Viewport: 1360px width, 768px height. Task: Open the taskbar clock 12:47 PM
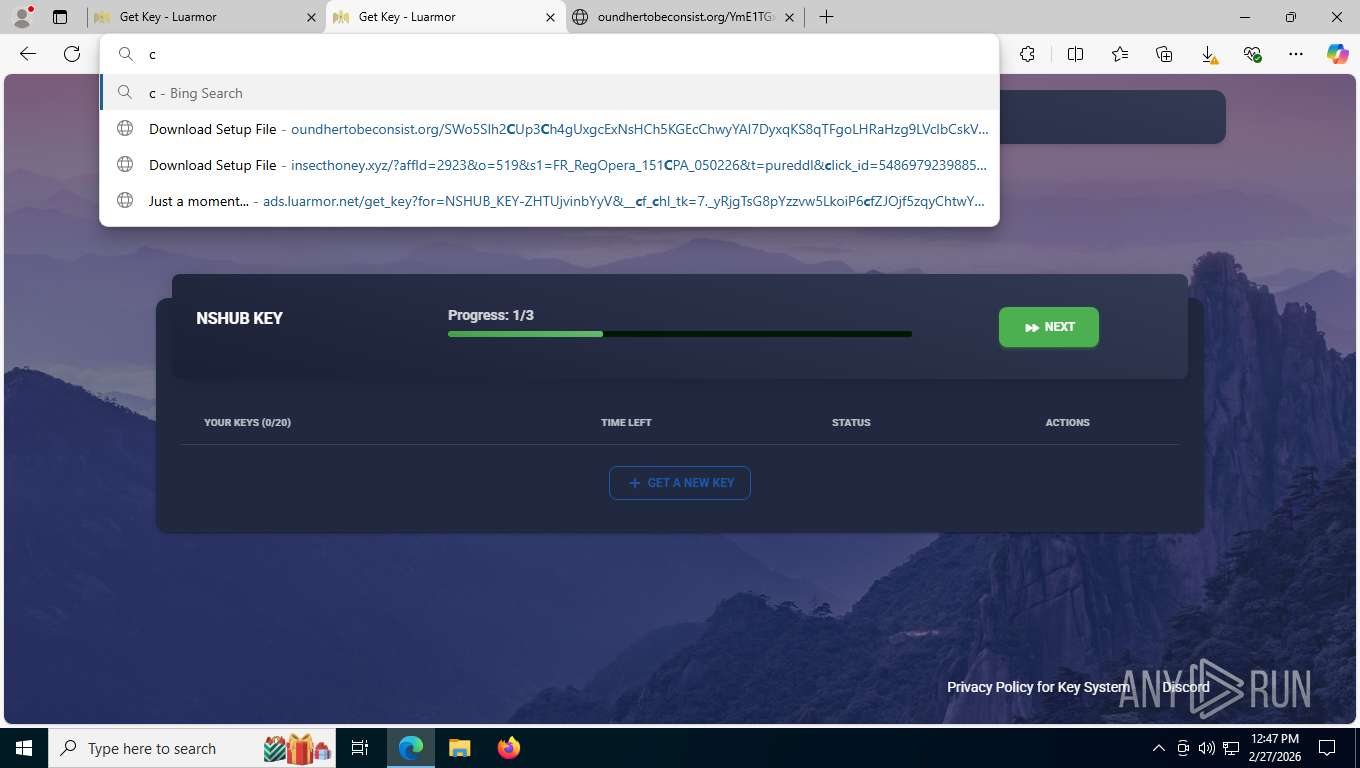click(1275, 748)
